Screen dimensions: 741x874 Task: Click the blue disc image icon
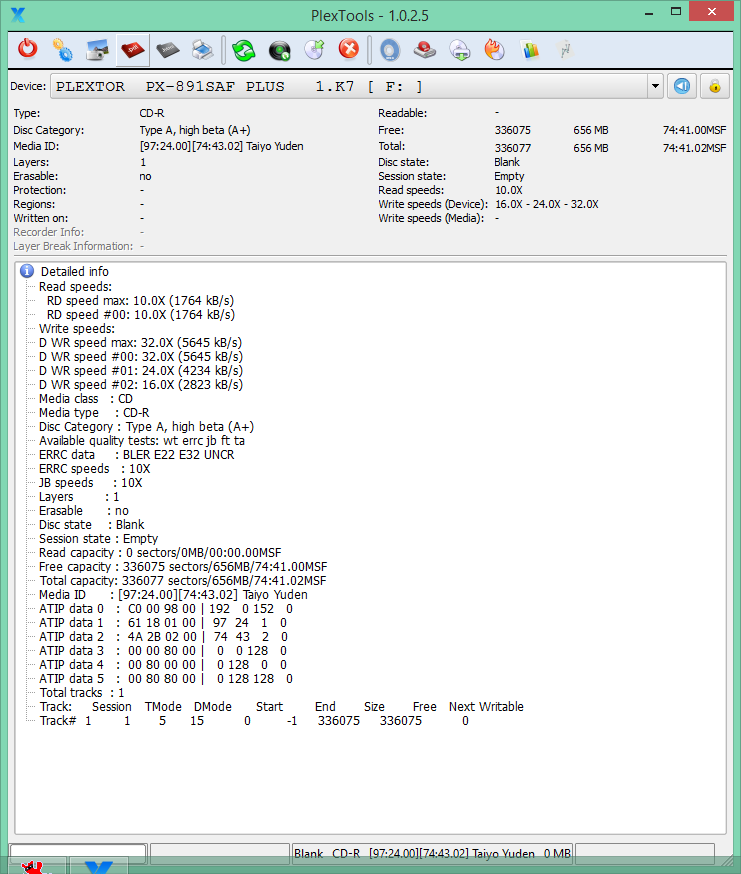(x=390, y=50)
